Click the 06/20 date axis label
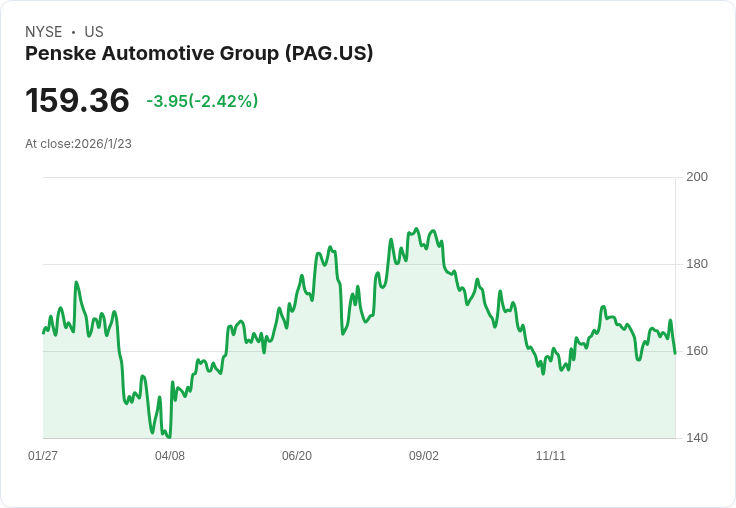The width and height of the screenshot is (736, 508). tap(297, 456)
